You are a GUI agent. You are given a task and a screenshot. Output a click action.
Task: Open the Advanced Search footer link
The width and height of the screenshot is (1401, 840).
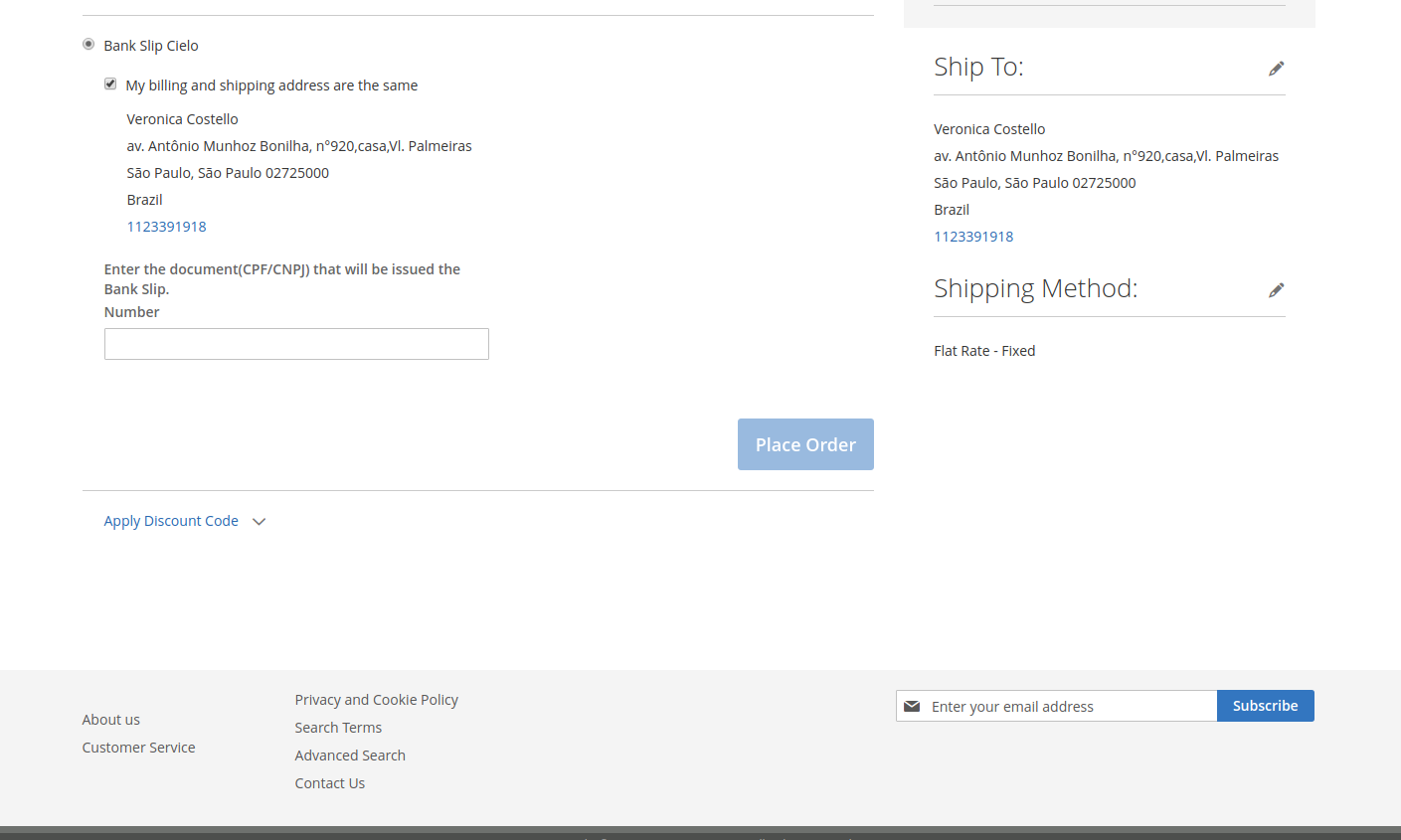tap(350, 756)
